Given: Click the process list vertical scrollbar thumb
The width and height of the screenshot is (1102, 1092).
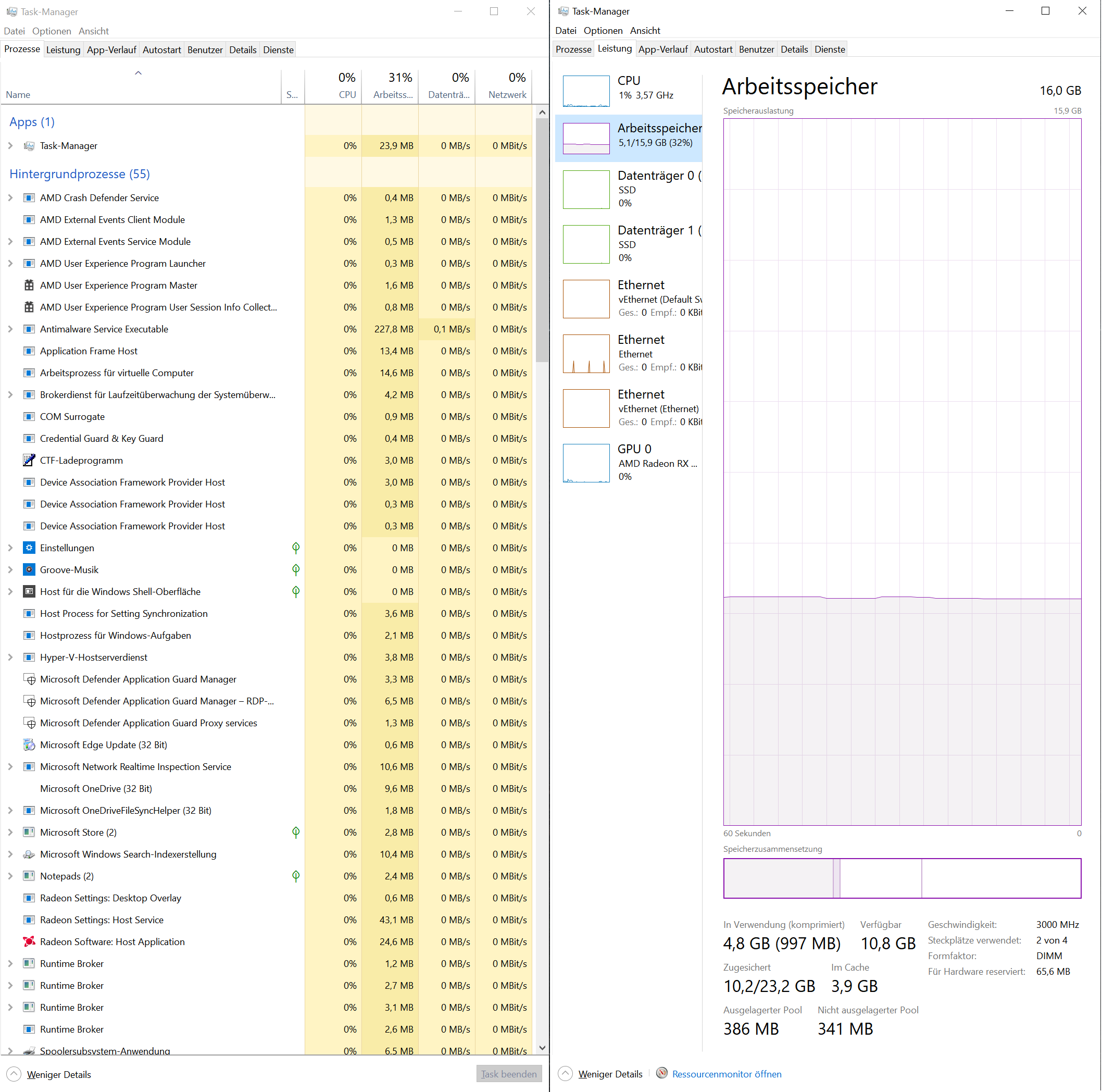Looking at the screenshot, I should pos(542,240).
